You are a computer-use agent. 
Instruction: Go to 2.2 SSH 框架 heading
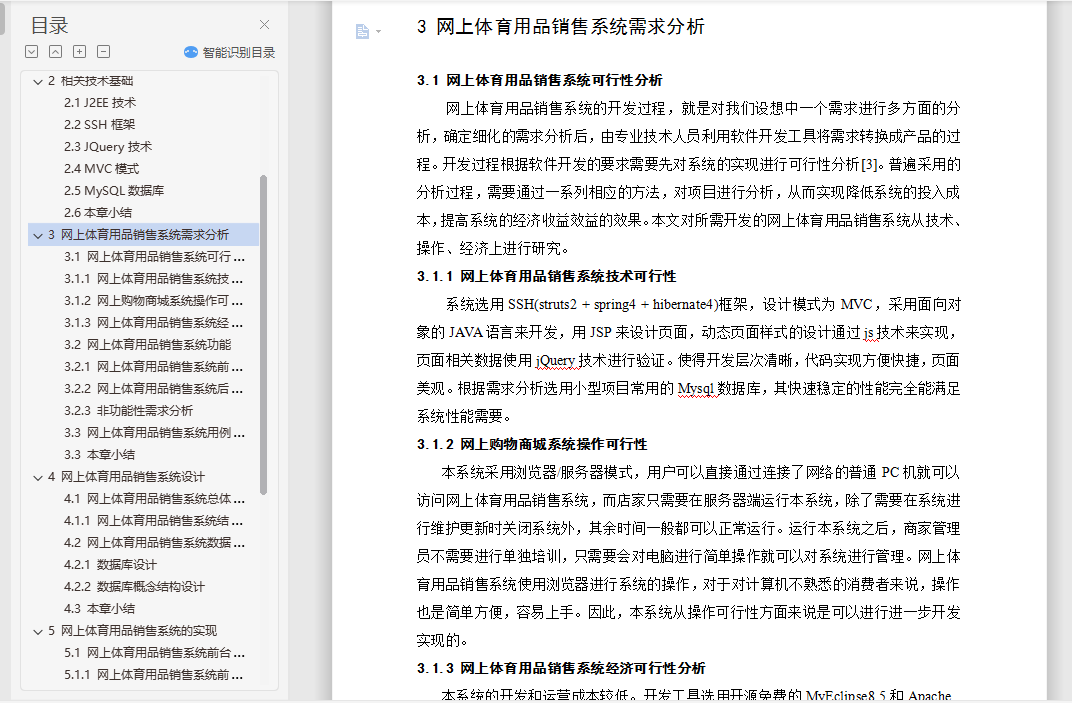100,124
